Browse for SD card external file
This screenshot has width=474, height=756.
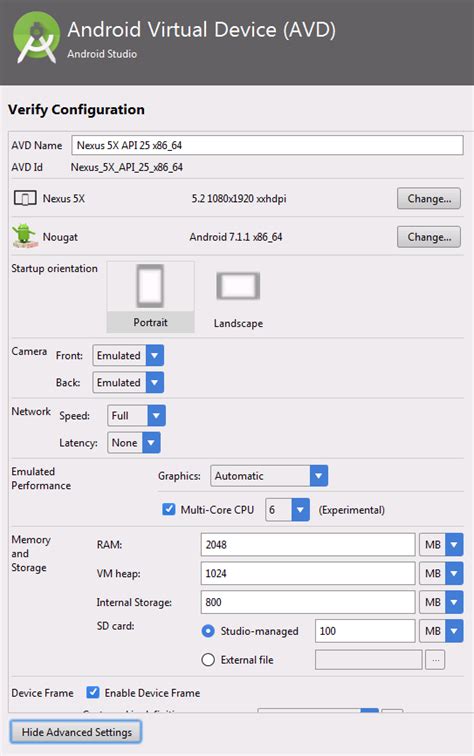(435, 660)
